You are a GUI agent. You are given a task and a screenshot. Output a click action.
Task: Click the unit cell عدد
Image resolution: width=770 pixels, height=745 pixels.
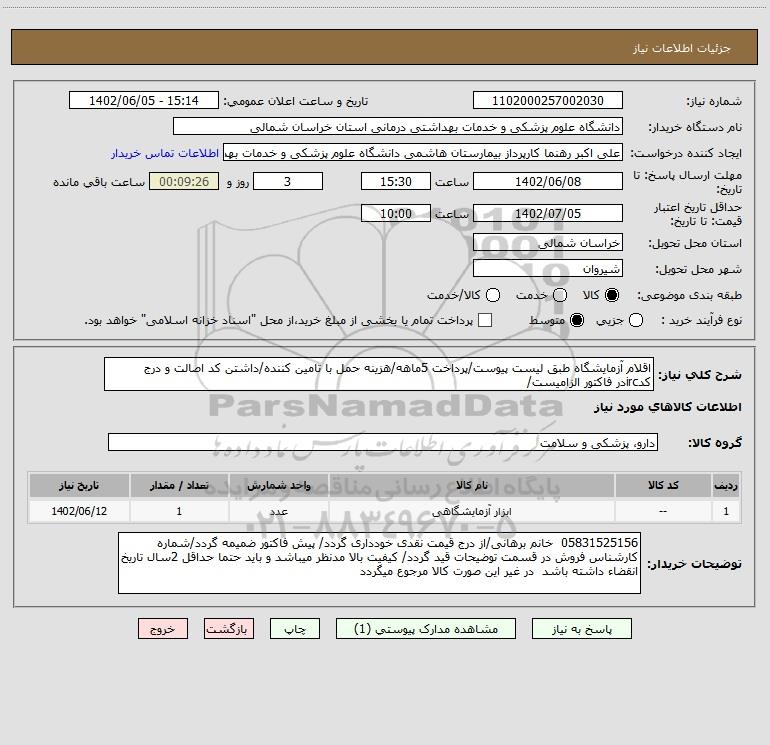tap(278, 511)
